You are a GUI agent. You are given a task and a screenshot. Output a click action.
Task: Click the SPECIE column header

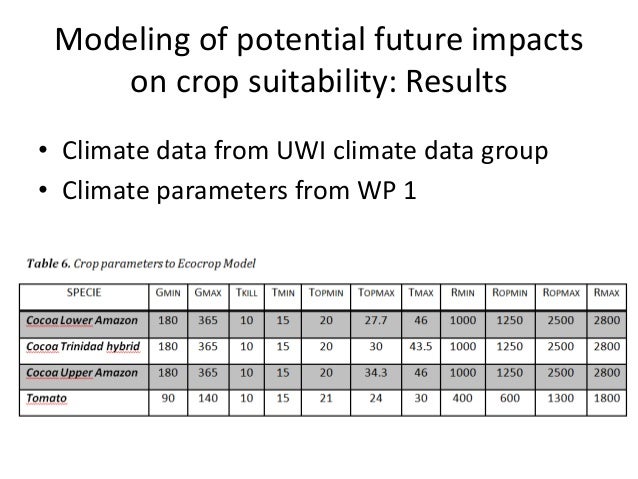84,293
